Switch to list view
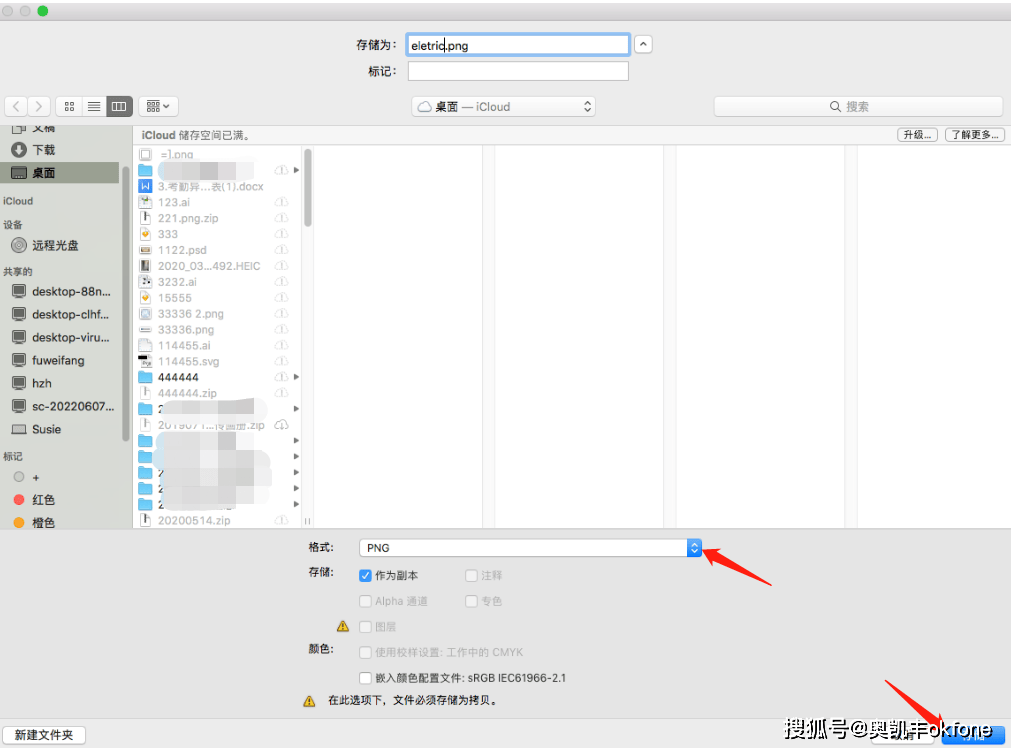Viewport: 1014px width, 751px height. (93, 106)
